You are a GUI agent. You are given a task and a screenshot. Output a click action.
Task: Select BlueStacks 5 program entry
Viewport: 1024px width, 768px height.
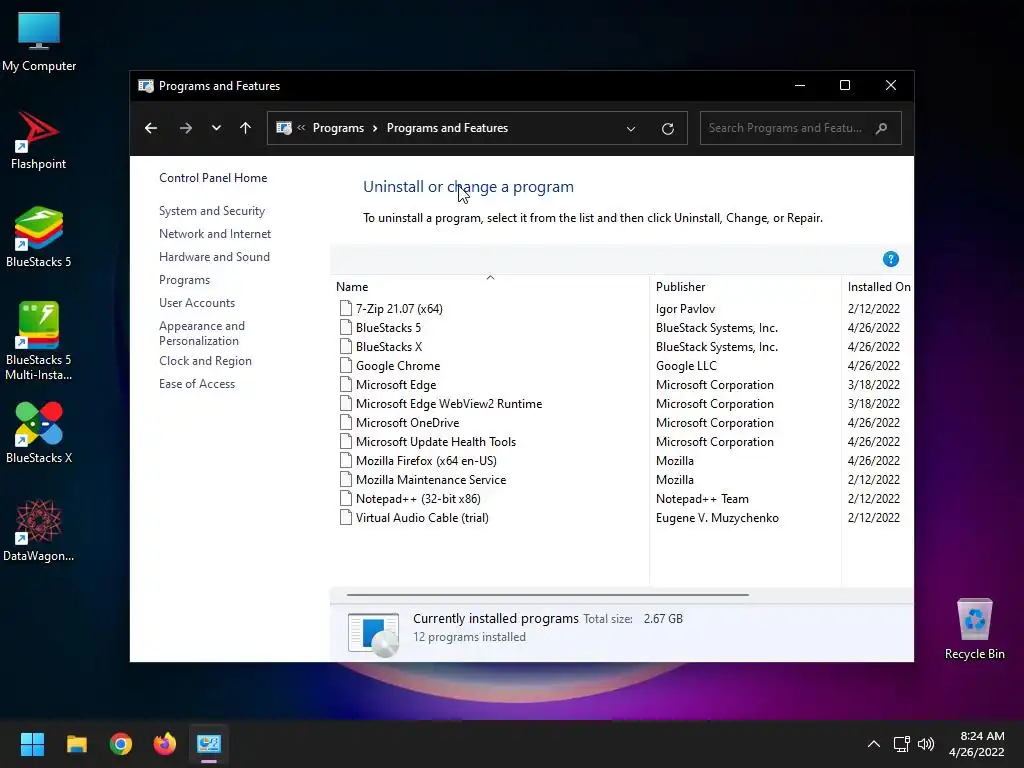(x=389, y=328)
